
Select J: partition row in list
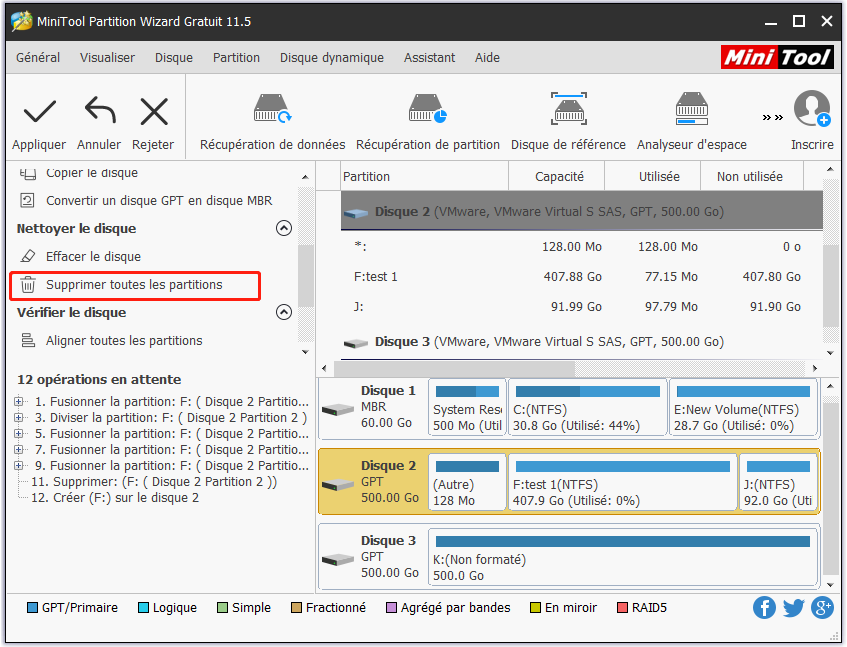(x=582, y=307)
